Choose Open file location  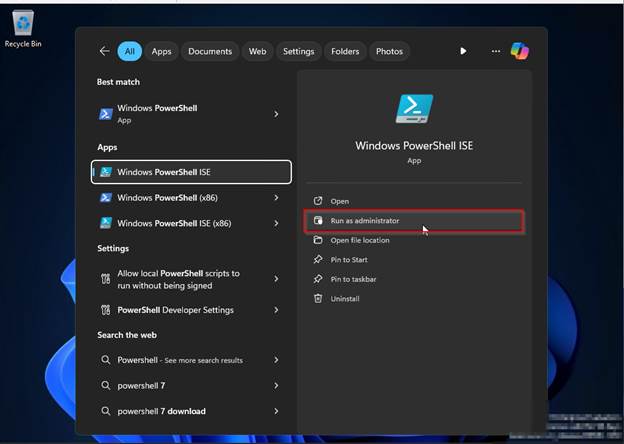pos(359,240)
